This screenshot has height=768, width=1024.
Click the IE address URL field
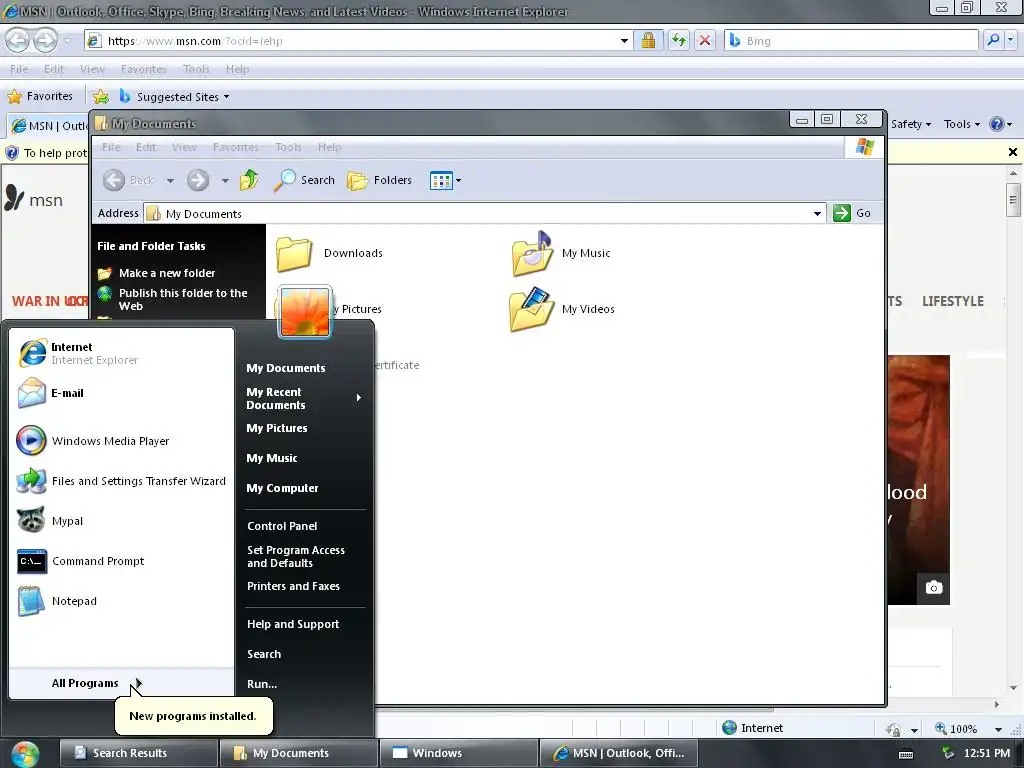(359, 40)
